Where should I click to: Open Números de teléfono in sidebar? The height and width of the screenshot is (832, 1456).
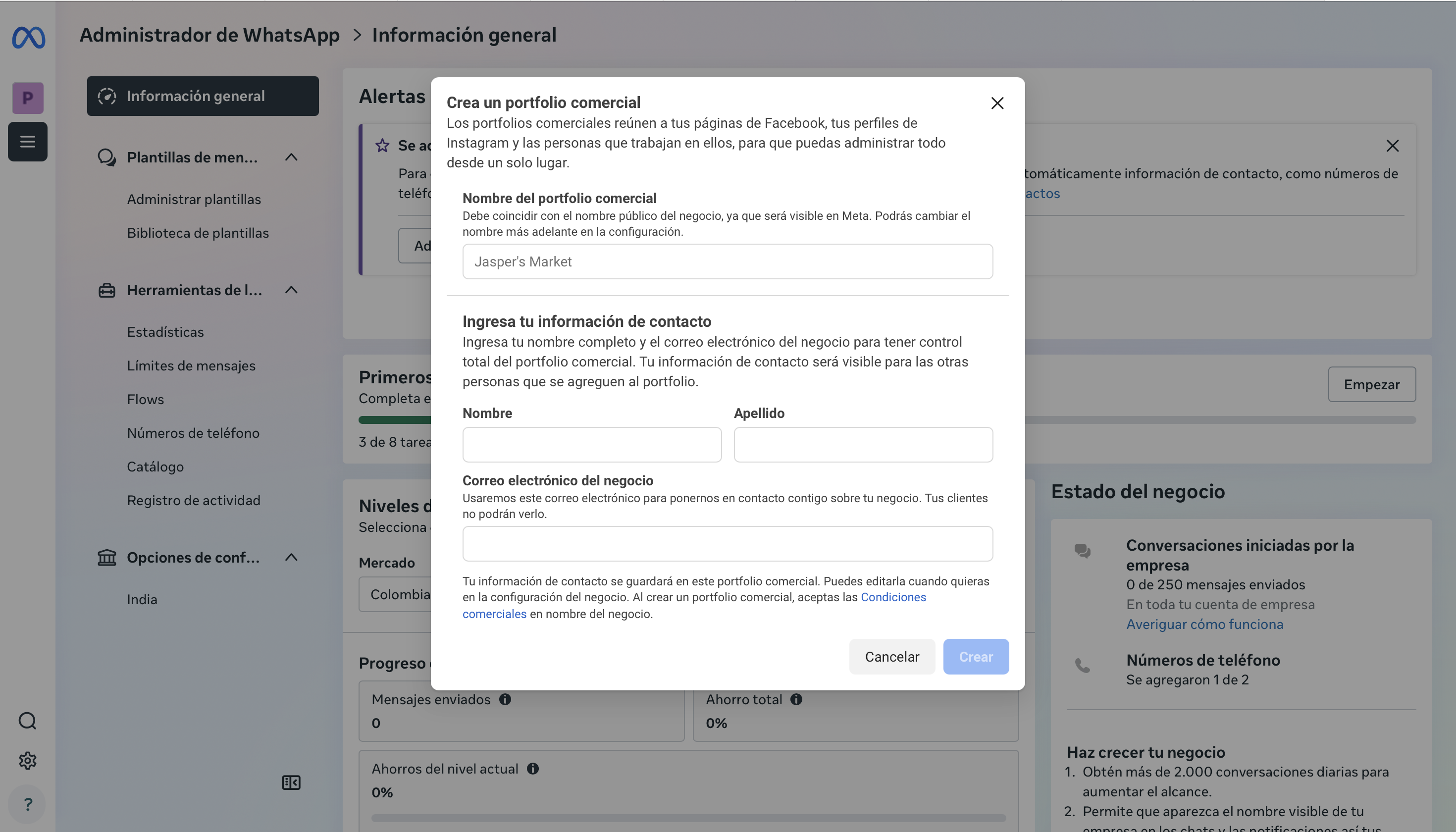(193, 433)
